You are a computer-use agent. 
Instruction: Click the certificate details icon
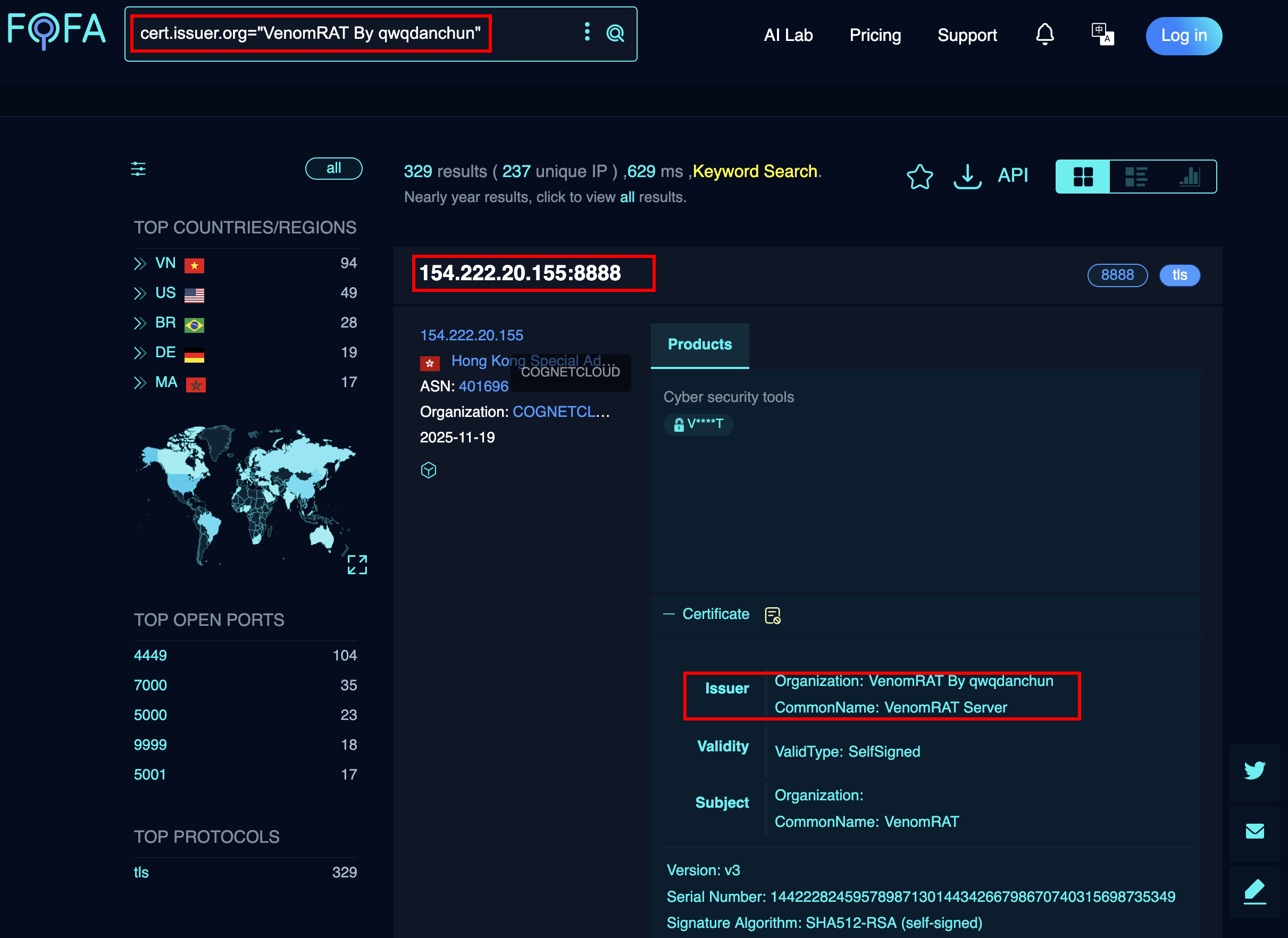tap(772, 615)
